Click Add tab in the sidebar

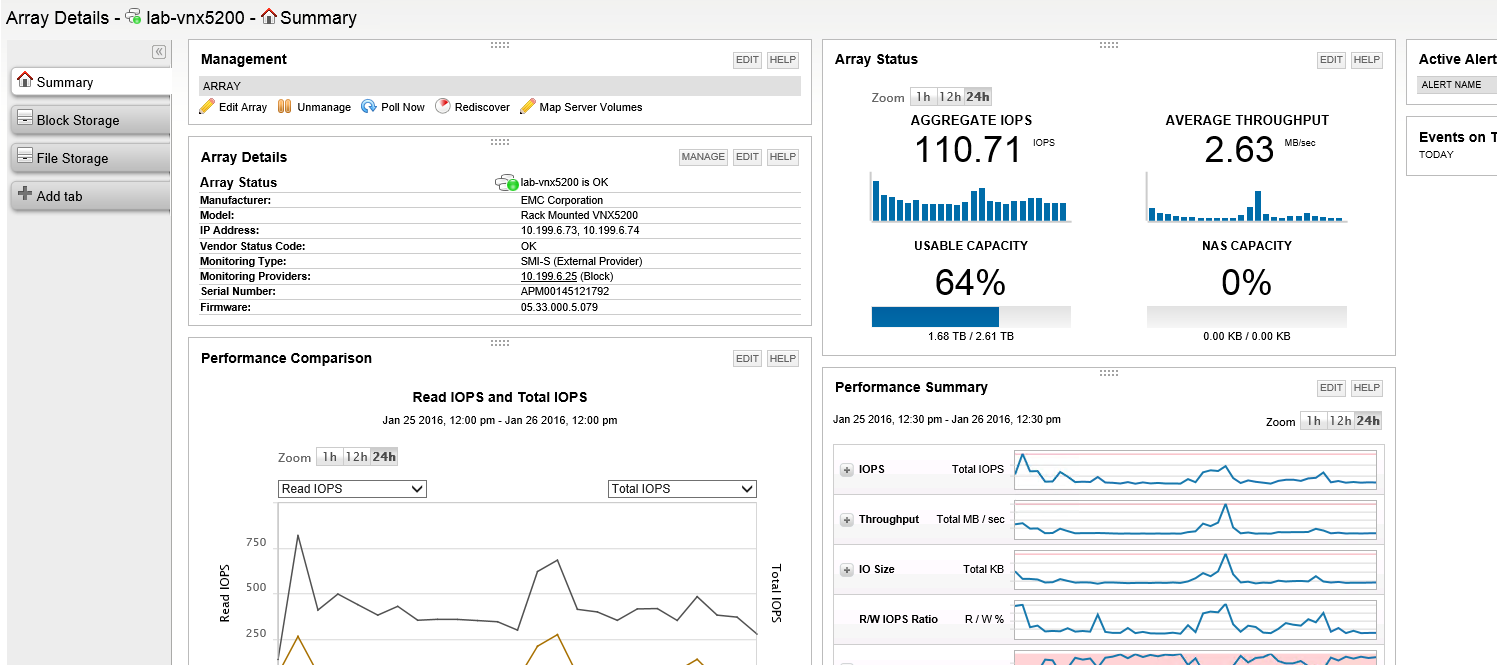[91, 196]
